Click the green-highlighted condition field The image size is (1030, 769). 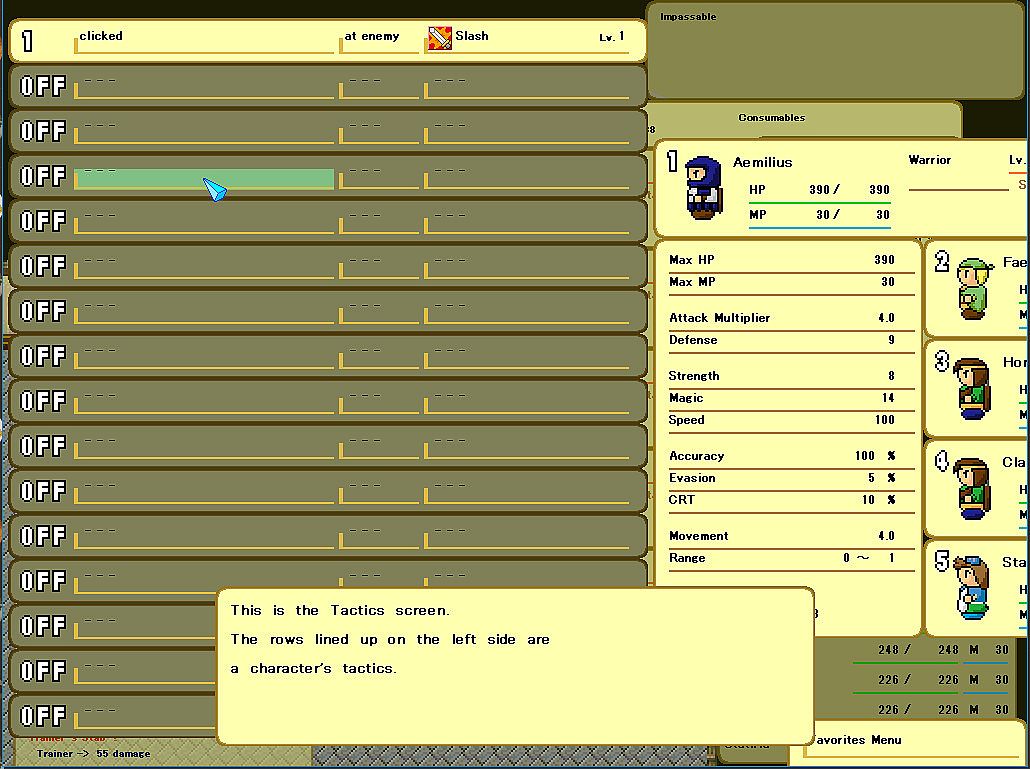pos(204,179)
